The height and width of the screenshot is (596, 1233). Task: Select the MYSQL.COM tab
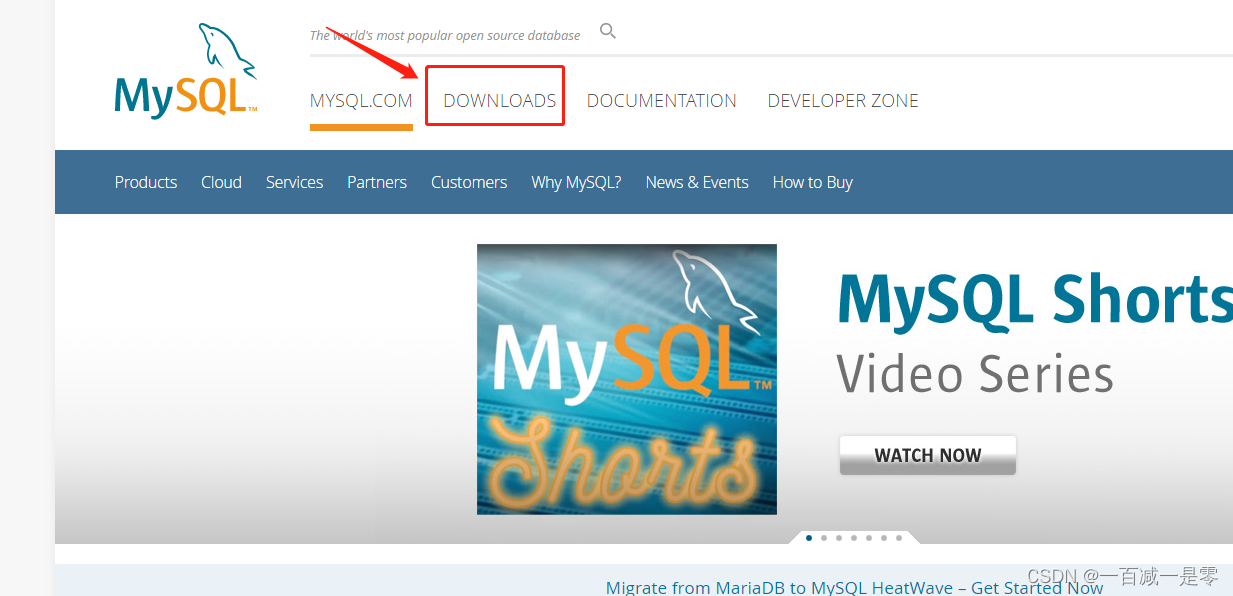(x=361, y=101)
